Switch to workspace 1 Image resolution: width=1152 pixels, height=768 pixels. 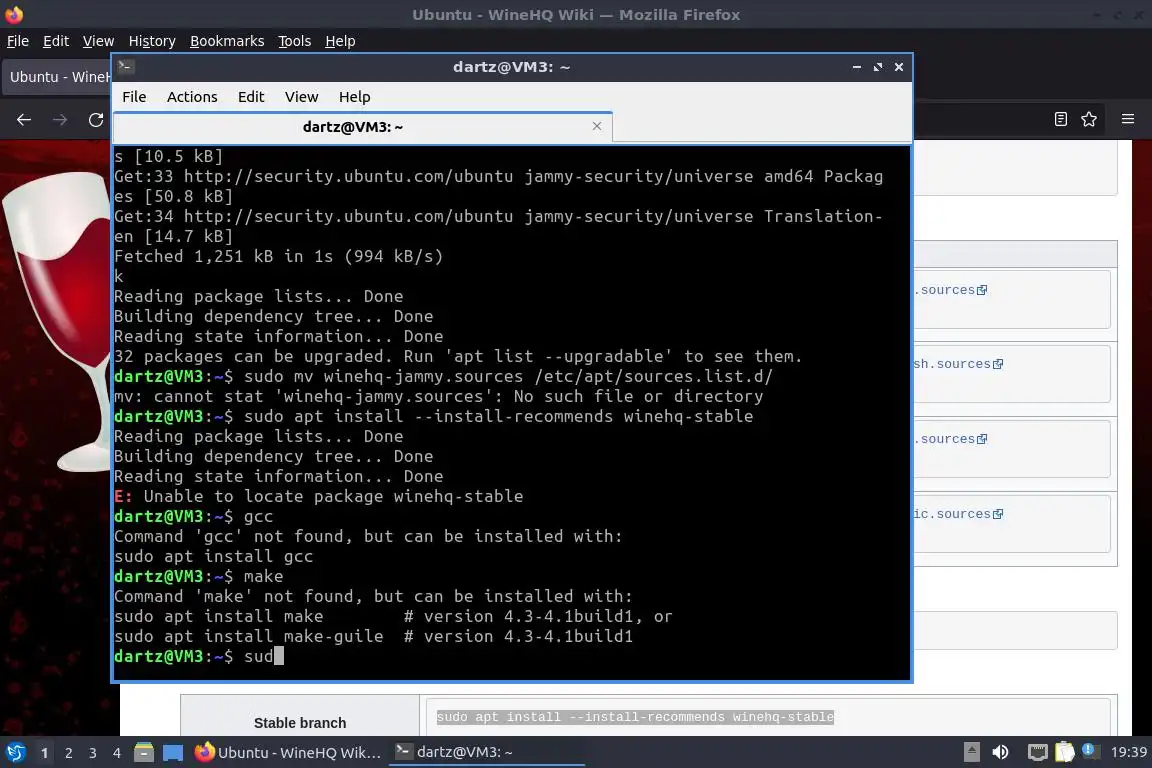tap(44, 753)
